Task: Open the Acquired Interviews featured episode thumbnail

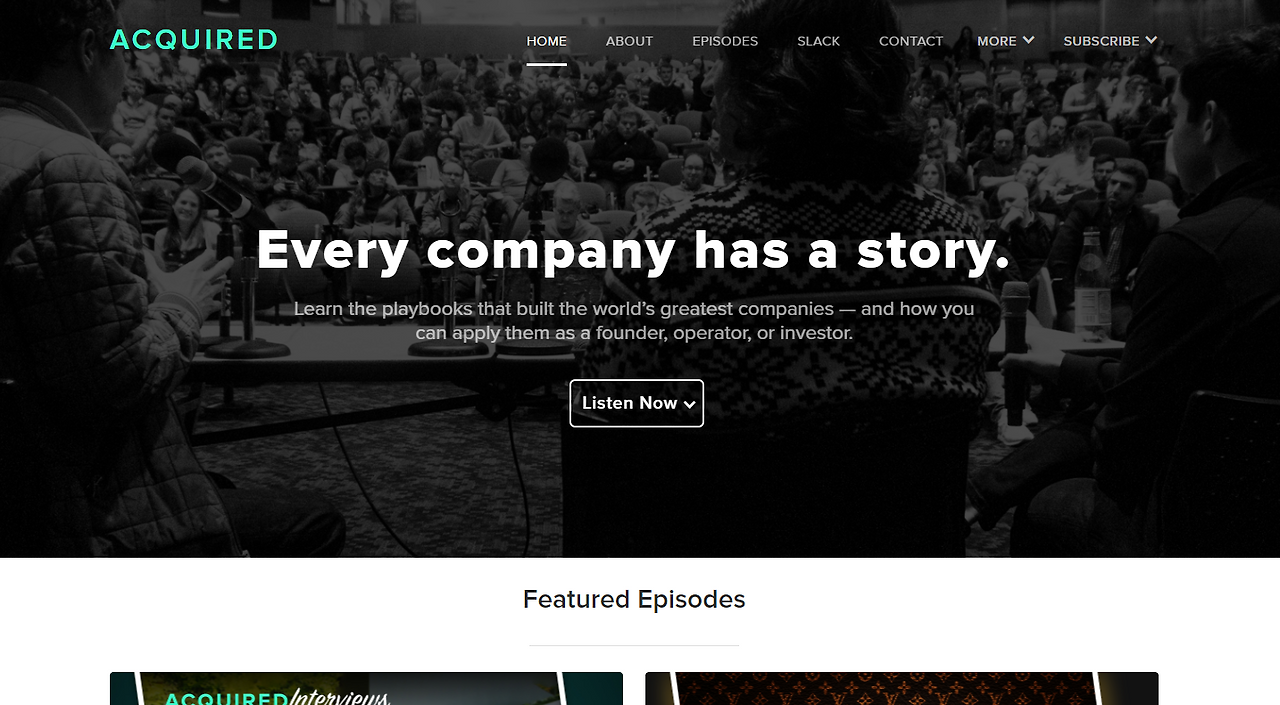Action: pyautogui.click(x=366, y=689)
